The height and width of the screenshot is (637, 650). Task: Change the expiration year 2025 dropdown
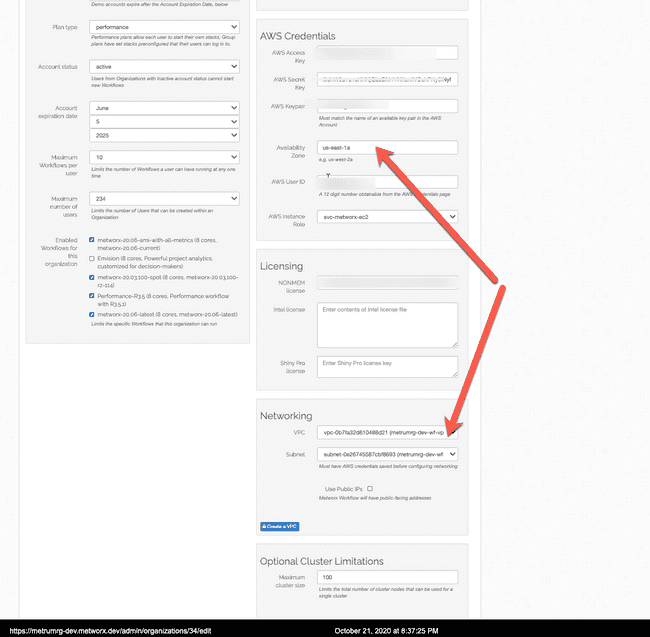click(164, 135)
